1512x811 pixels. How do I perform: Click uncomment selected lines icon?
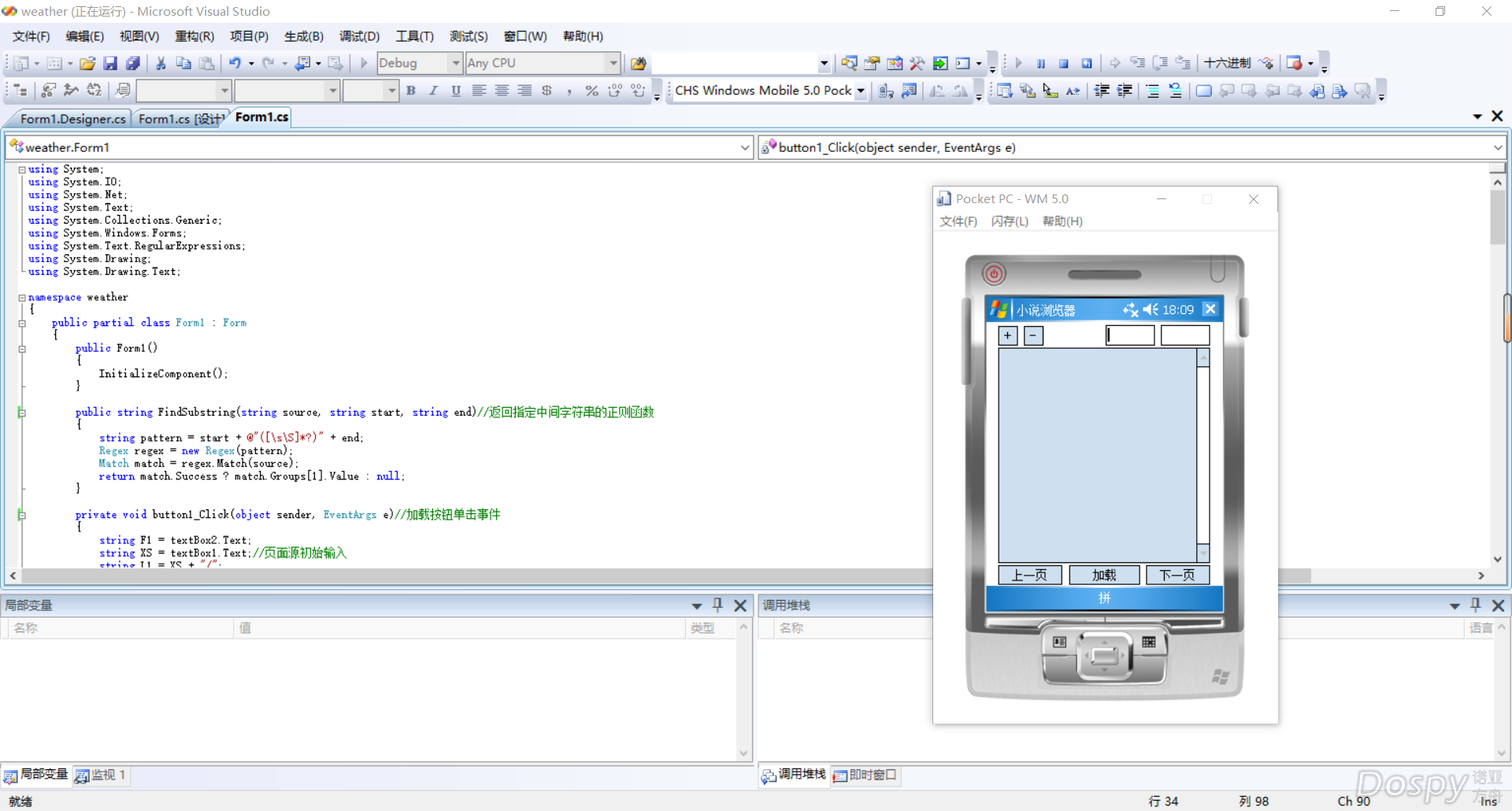[1176, 91]
